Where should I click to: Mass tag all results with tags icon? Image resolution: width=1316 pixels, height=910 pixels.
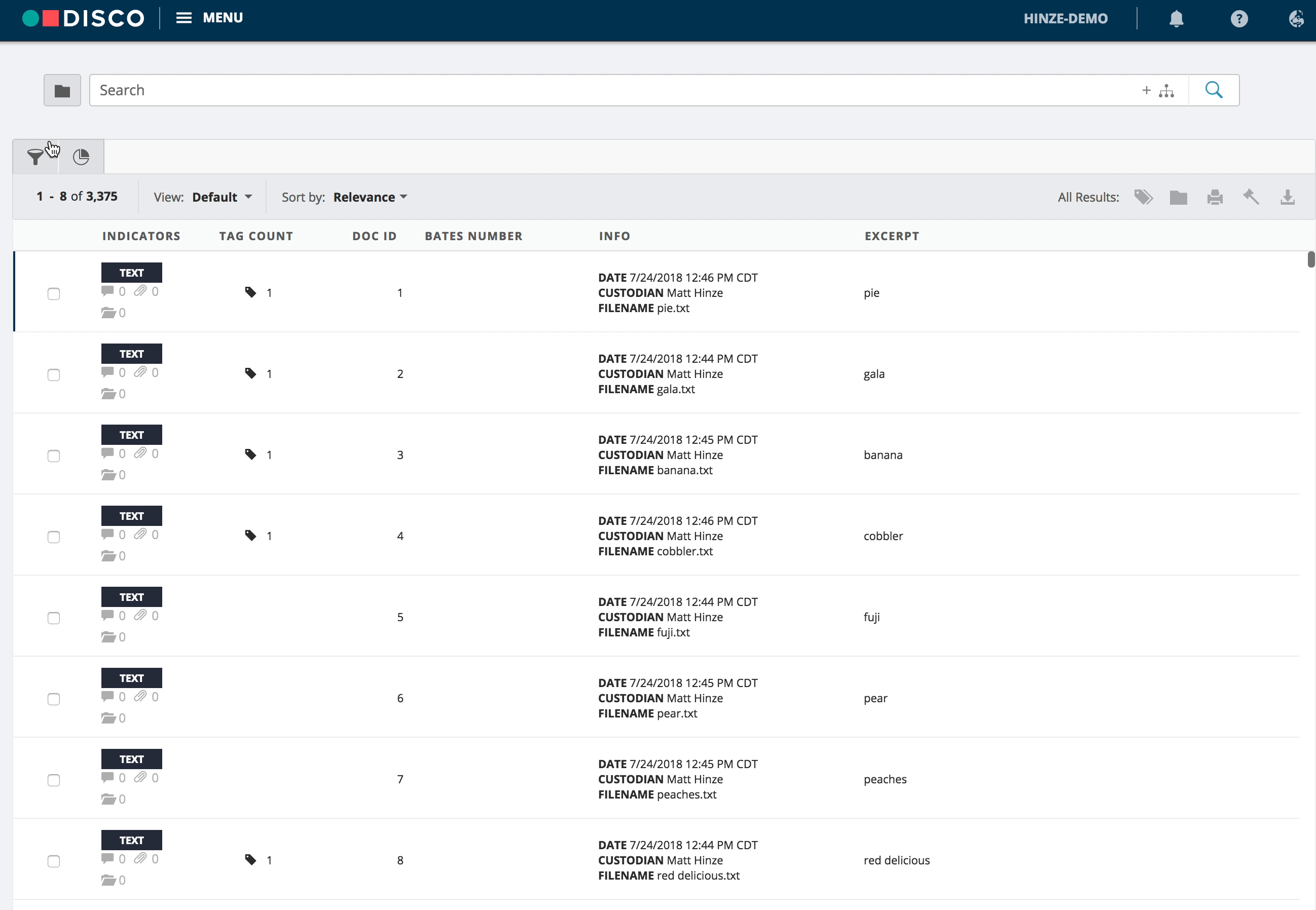click(x=1143, y=197)
